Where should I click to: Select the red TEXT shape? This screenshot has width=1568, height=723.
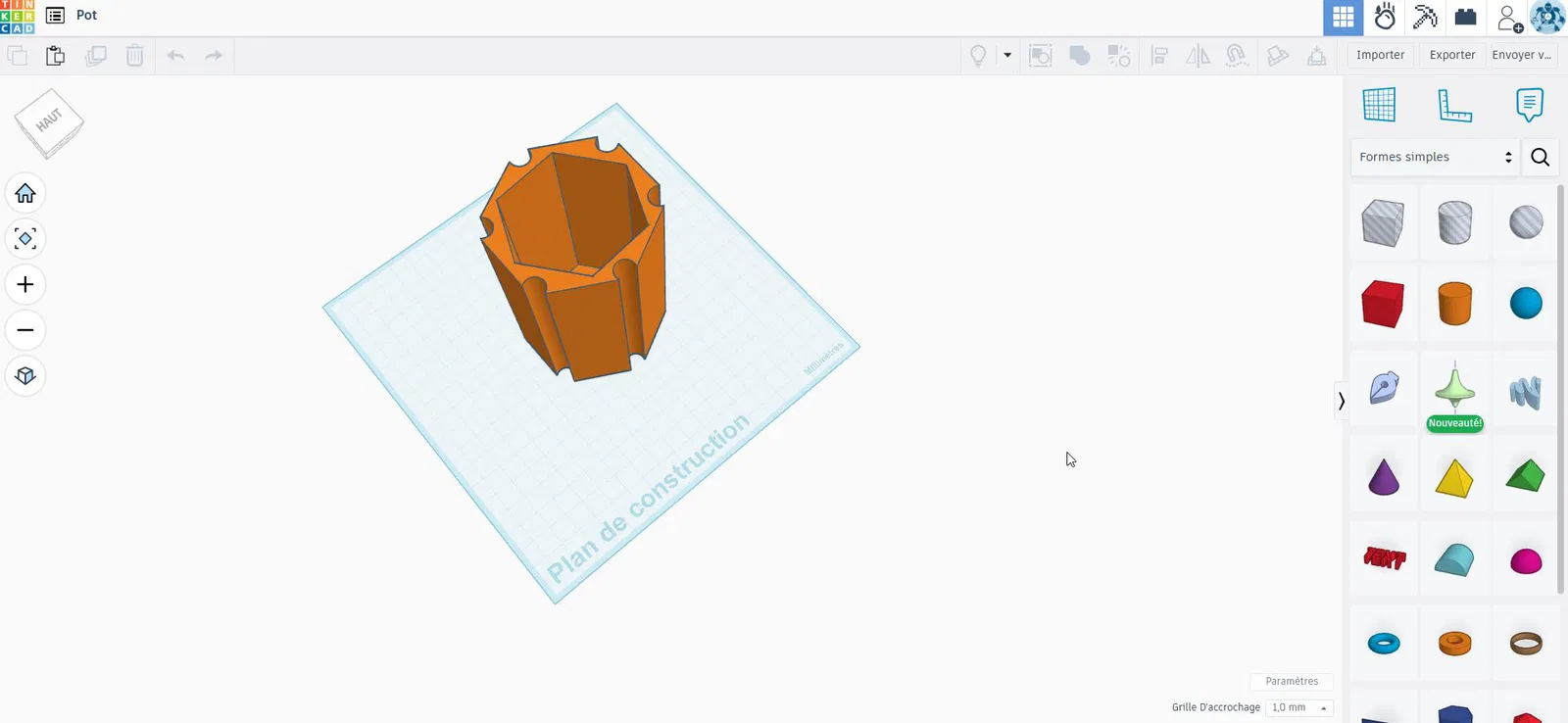1383,558
